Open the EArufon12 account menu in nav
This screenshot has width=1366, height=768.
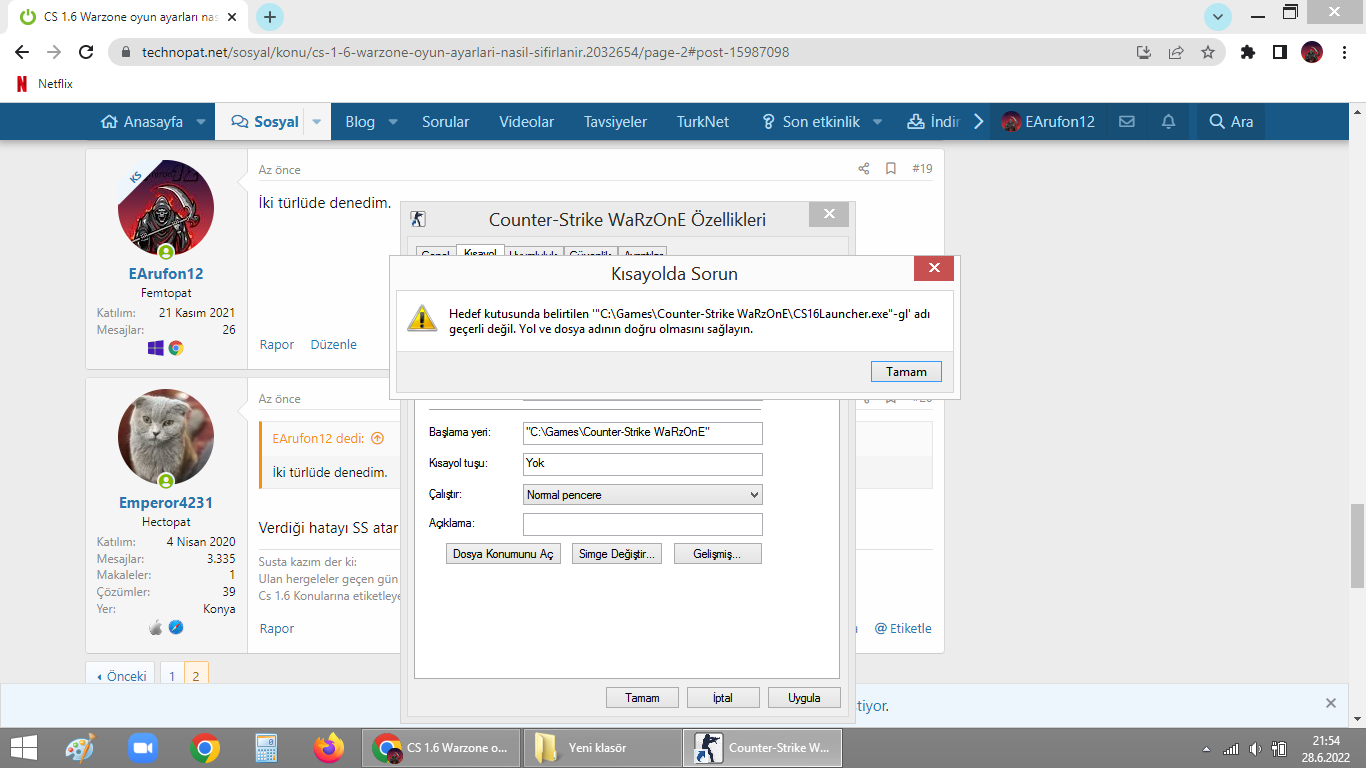click(x=1048, y=122)
